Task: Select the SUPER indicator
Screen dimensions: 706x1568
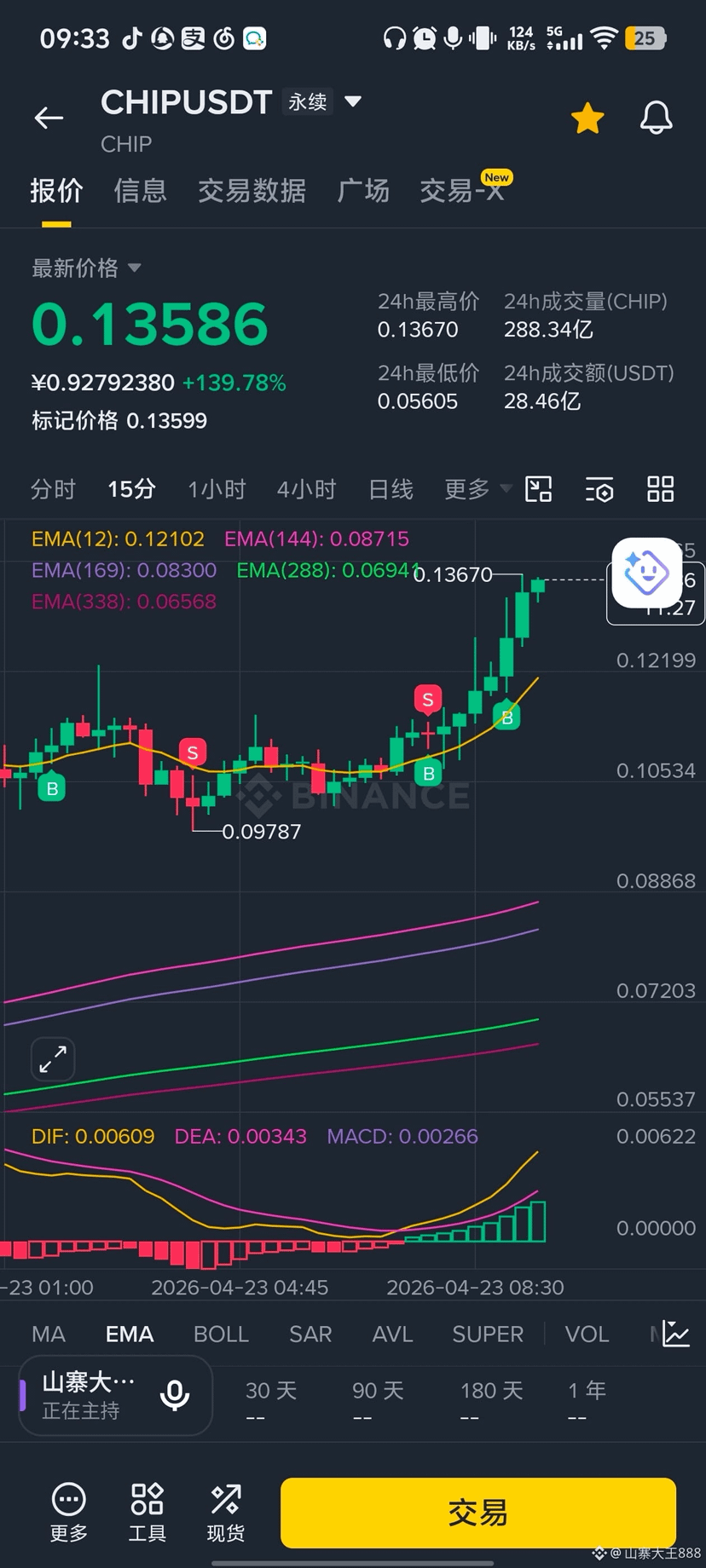Action: [x=488, y=1335]
